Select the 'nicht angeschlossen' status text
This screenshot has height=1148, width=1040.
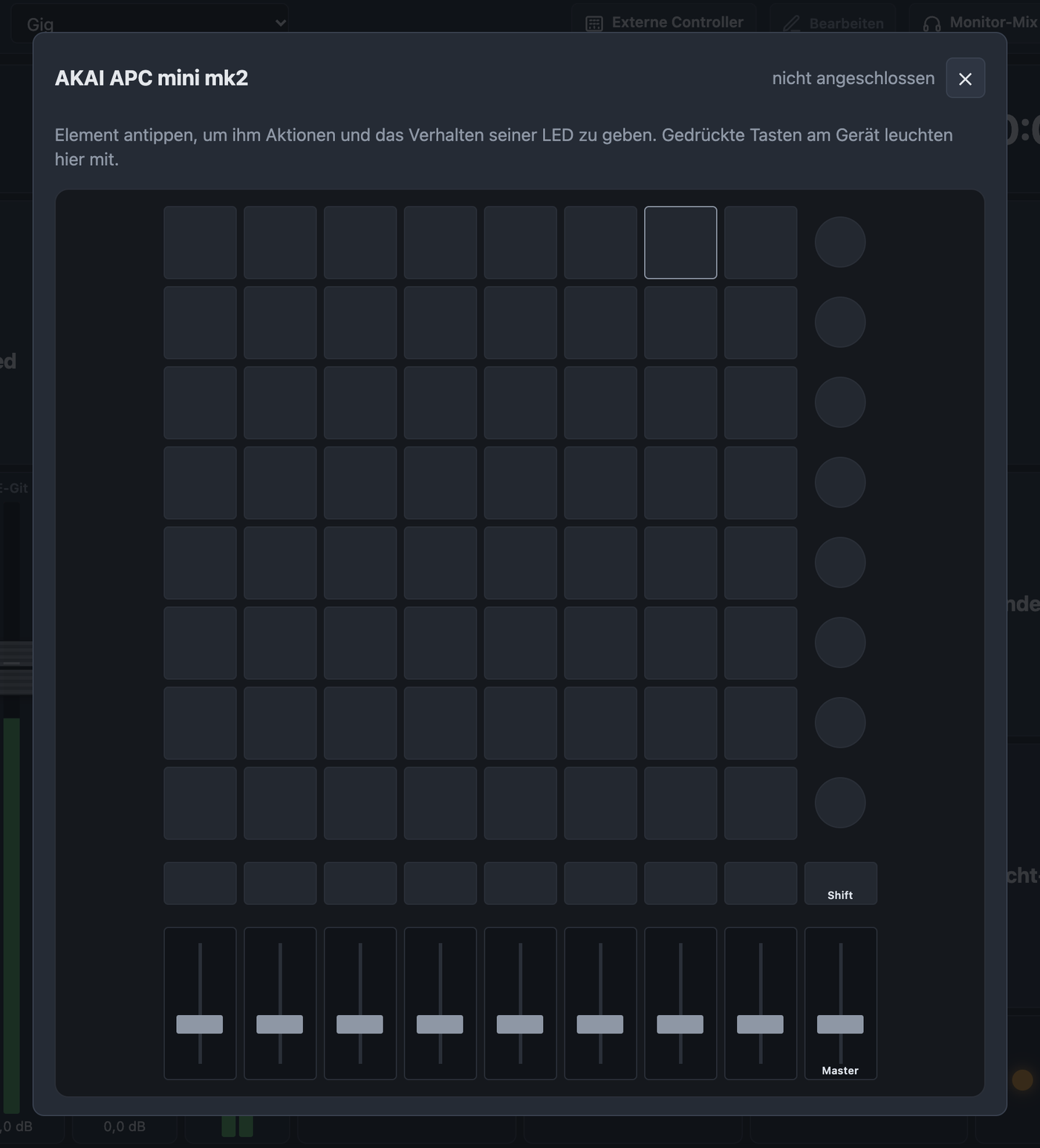pos(853,78)
